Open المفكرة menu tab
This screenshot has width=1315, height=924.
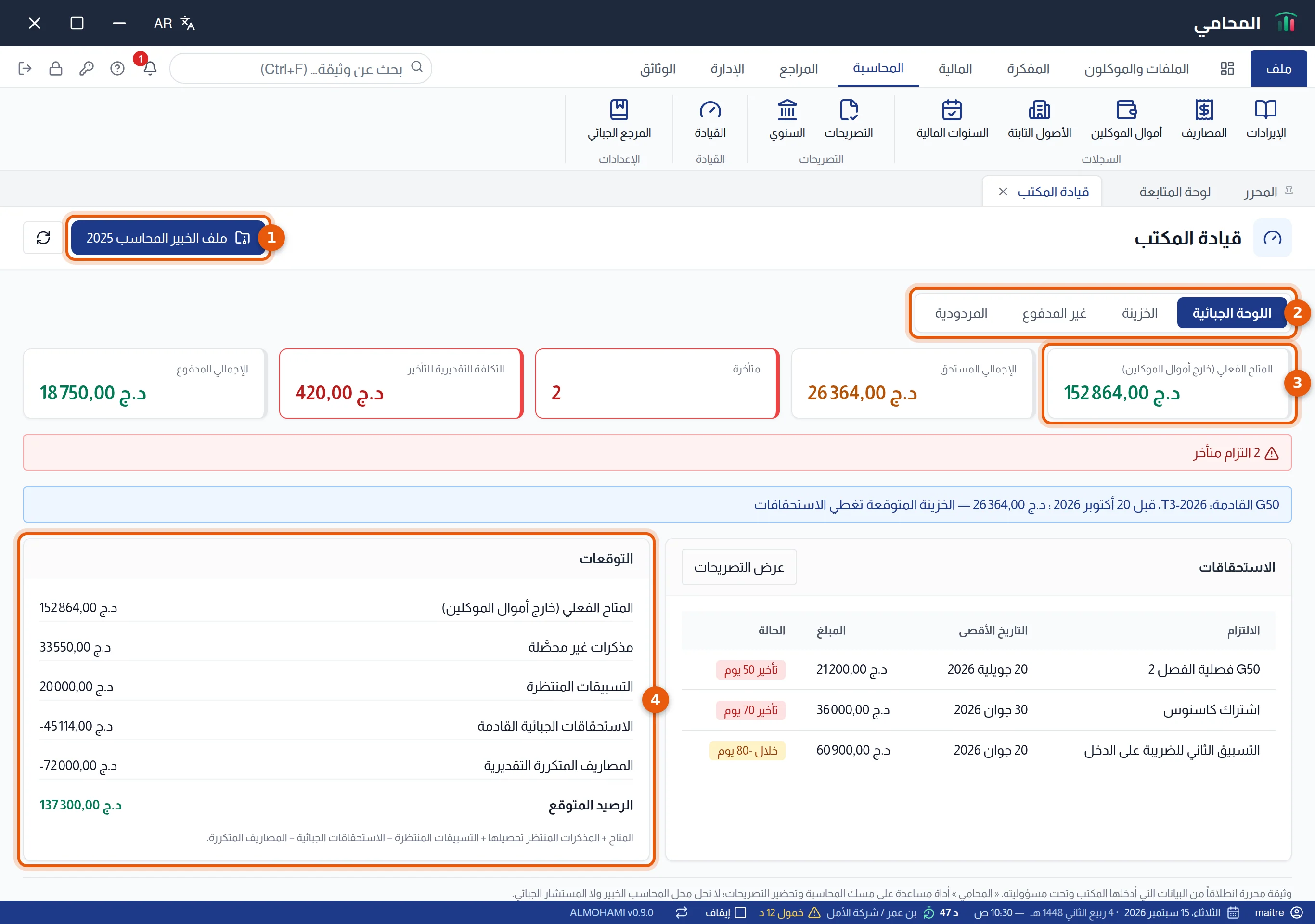click(1028, 69)
